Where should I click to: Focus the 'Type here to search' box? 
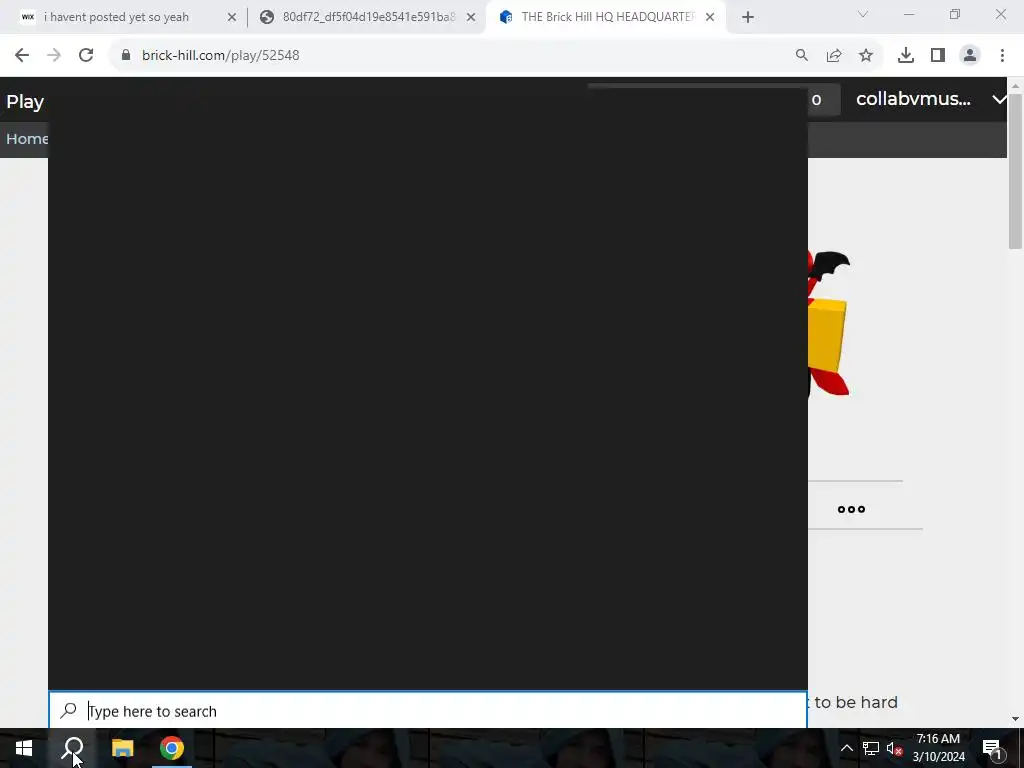(x=428, y=711)
